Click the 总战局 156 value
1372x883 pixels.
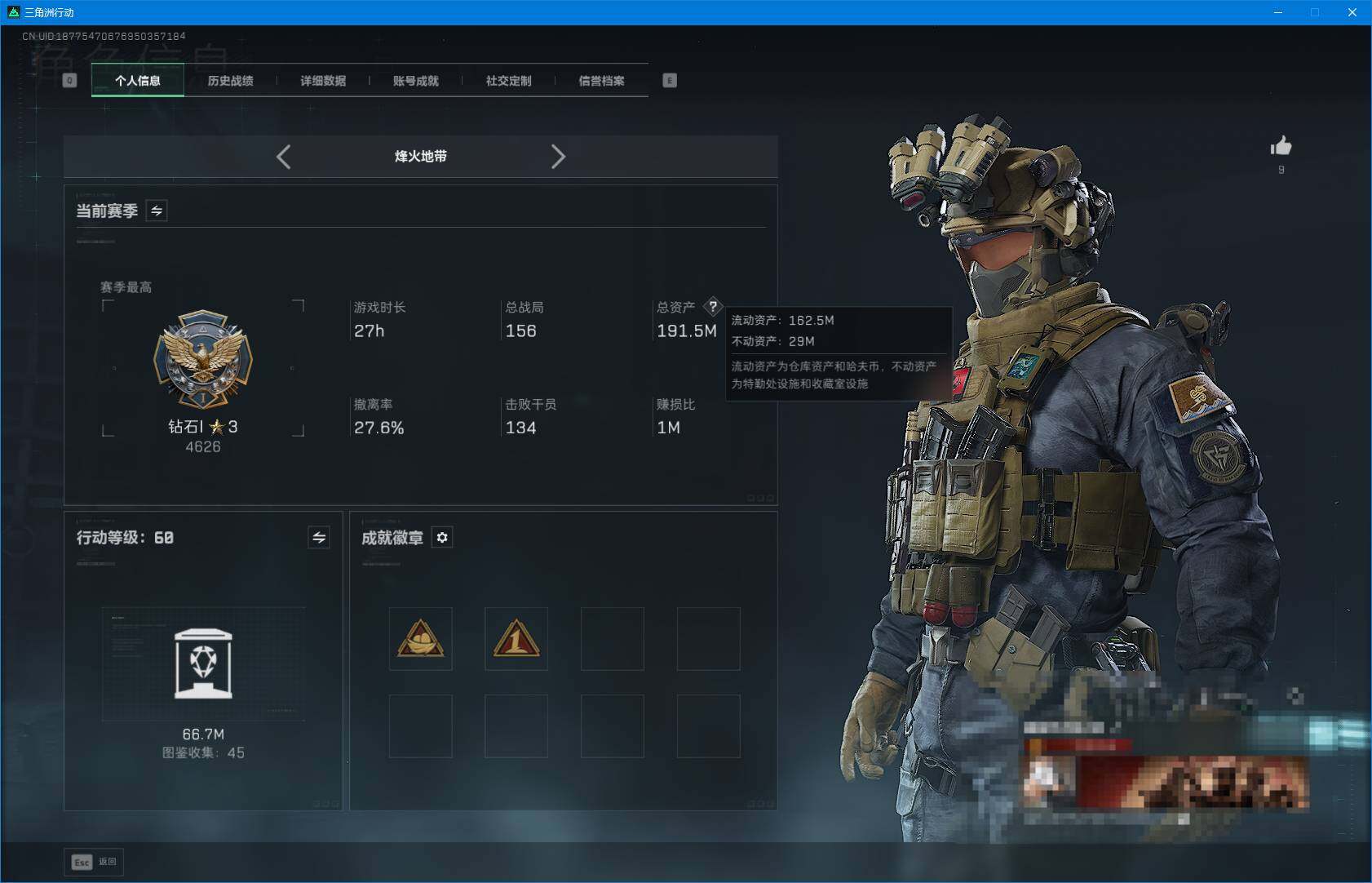[x=520, y=331]
